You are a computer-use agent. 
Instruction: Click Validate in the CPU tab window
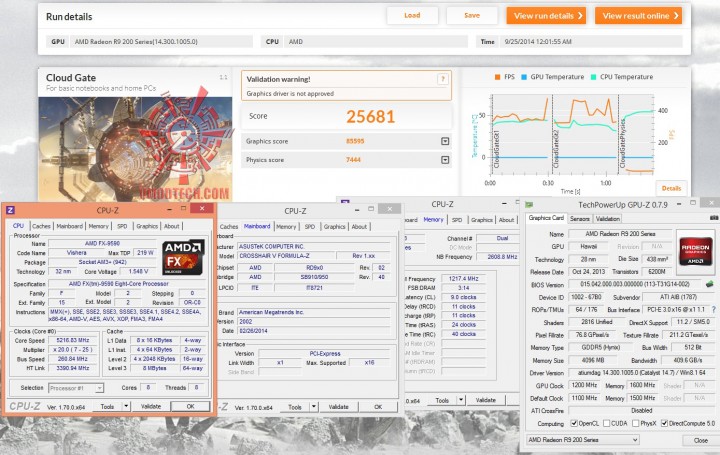(x=151, y=406)
